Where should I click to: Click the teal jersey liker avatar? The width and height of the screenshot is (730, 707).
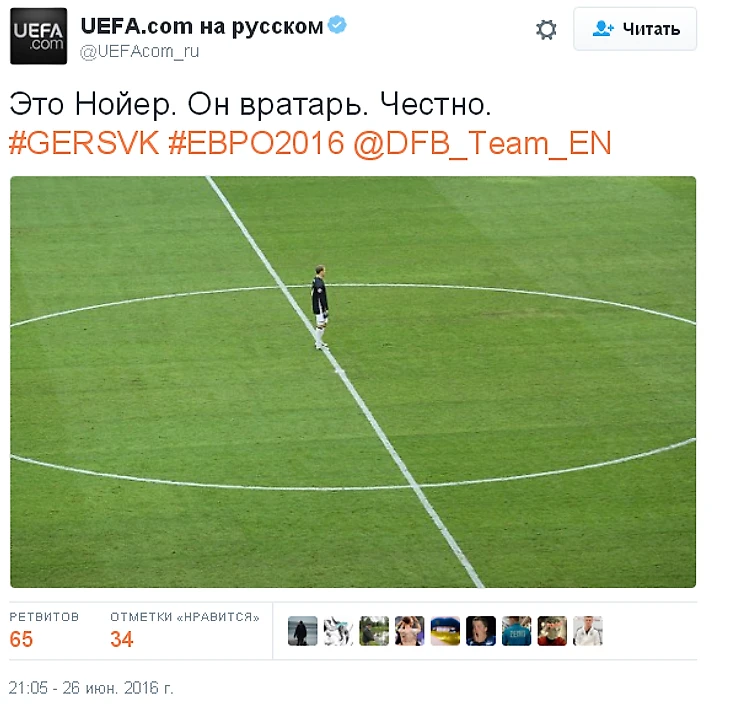(x=516, y=631)
